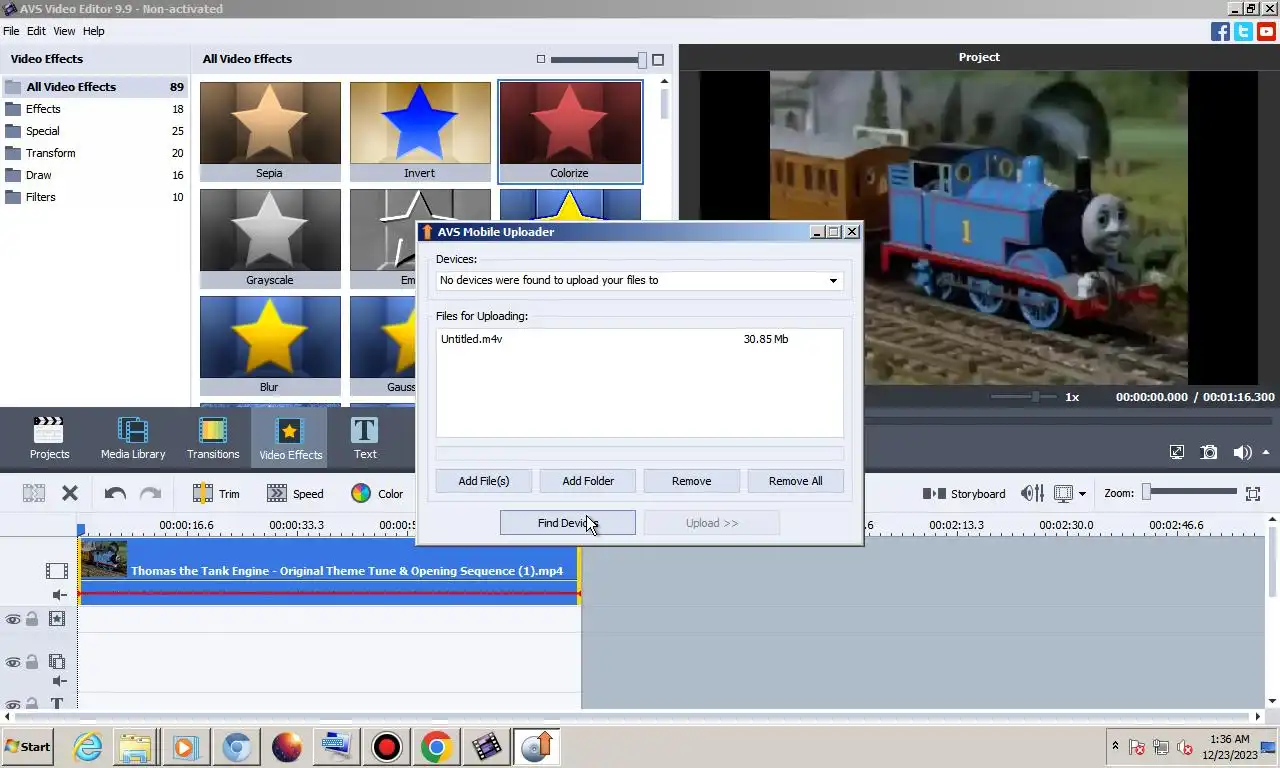
Task: Select the Blur effect thumbnail
Action: 270,346
